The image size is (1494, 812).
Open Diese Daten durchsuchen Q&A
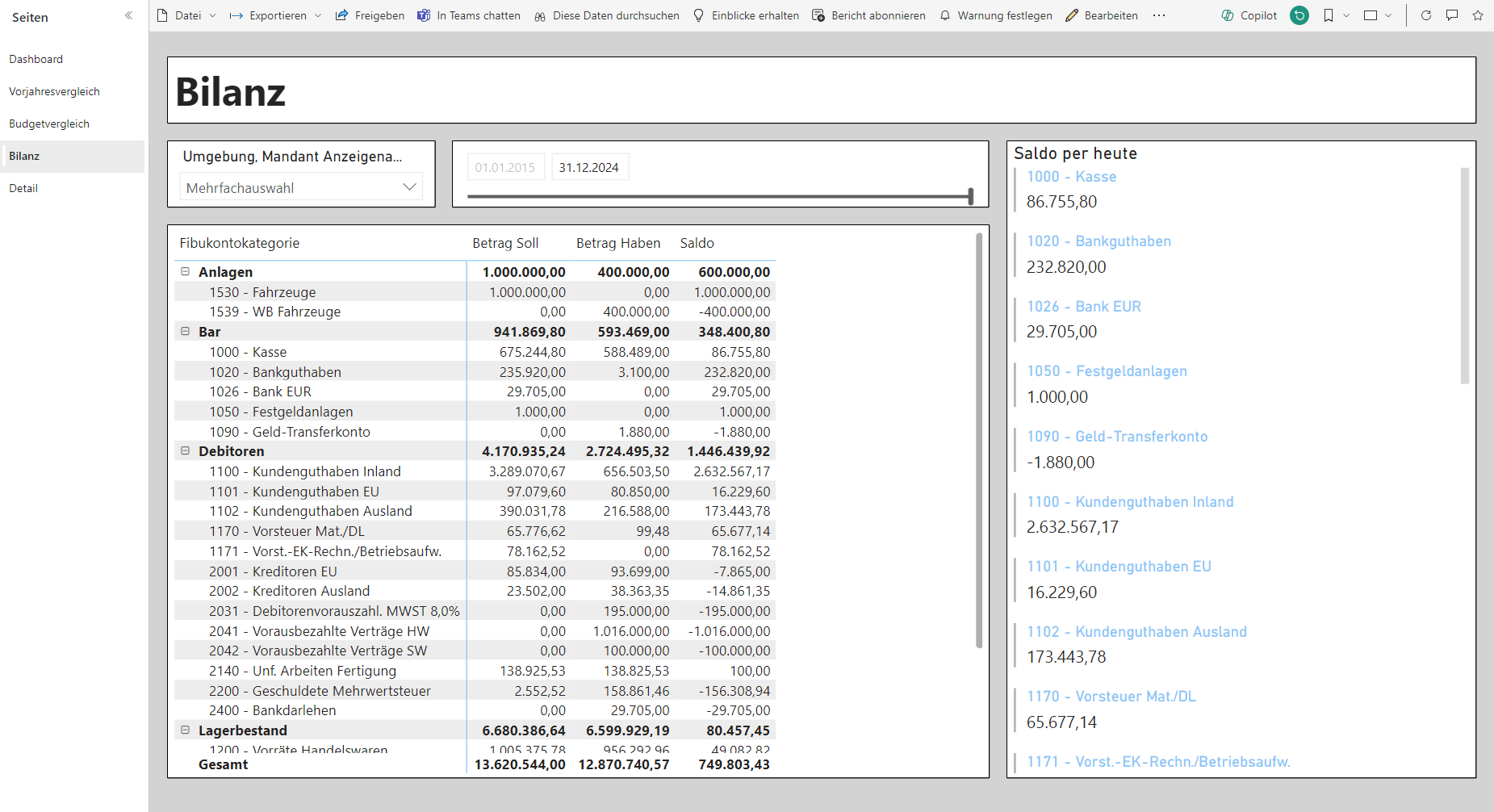click(538, 15)
